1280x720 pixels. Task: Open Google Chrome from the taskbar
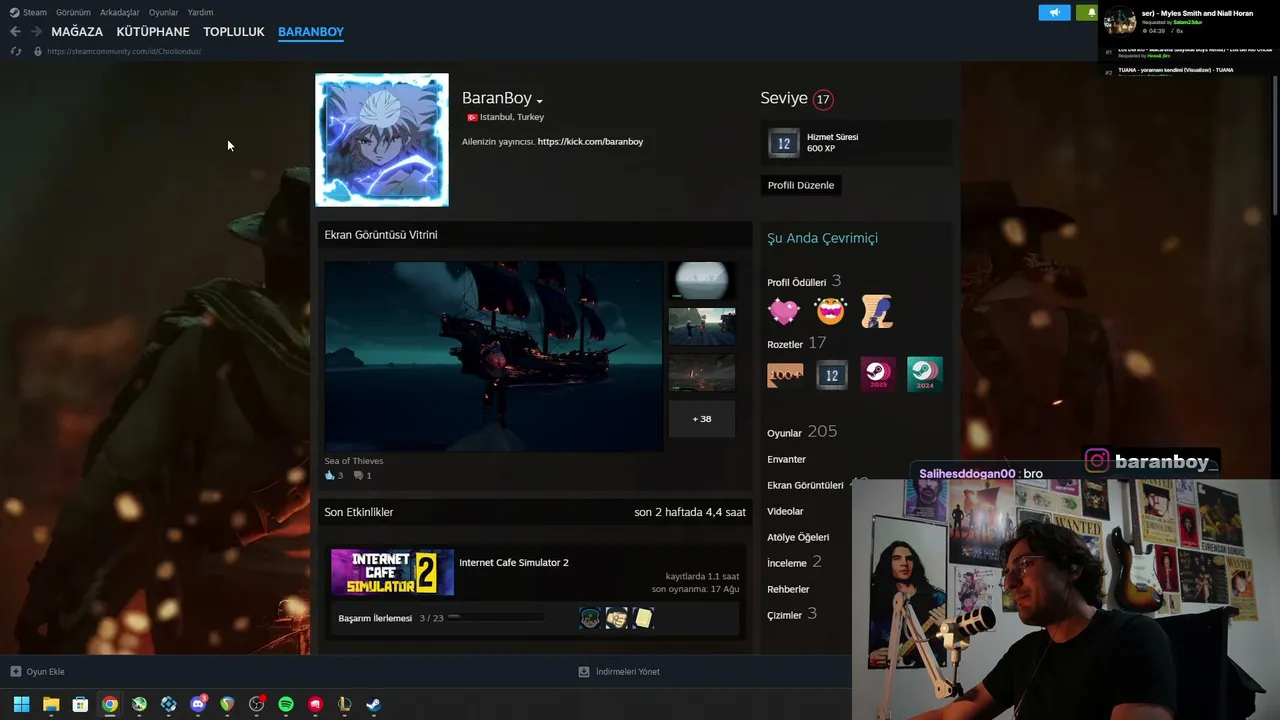pyautogui.click(x=110, y=704)
